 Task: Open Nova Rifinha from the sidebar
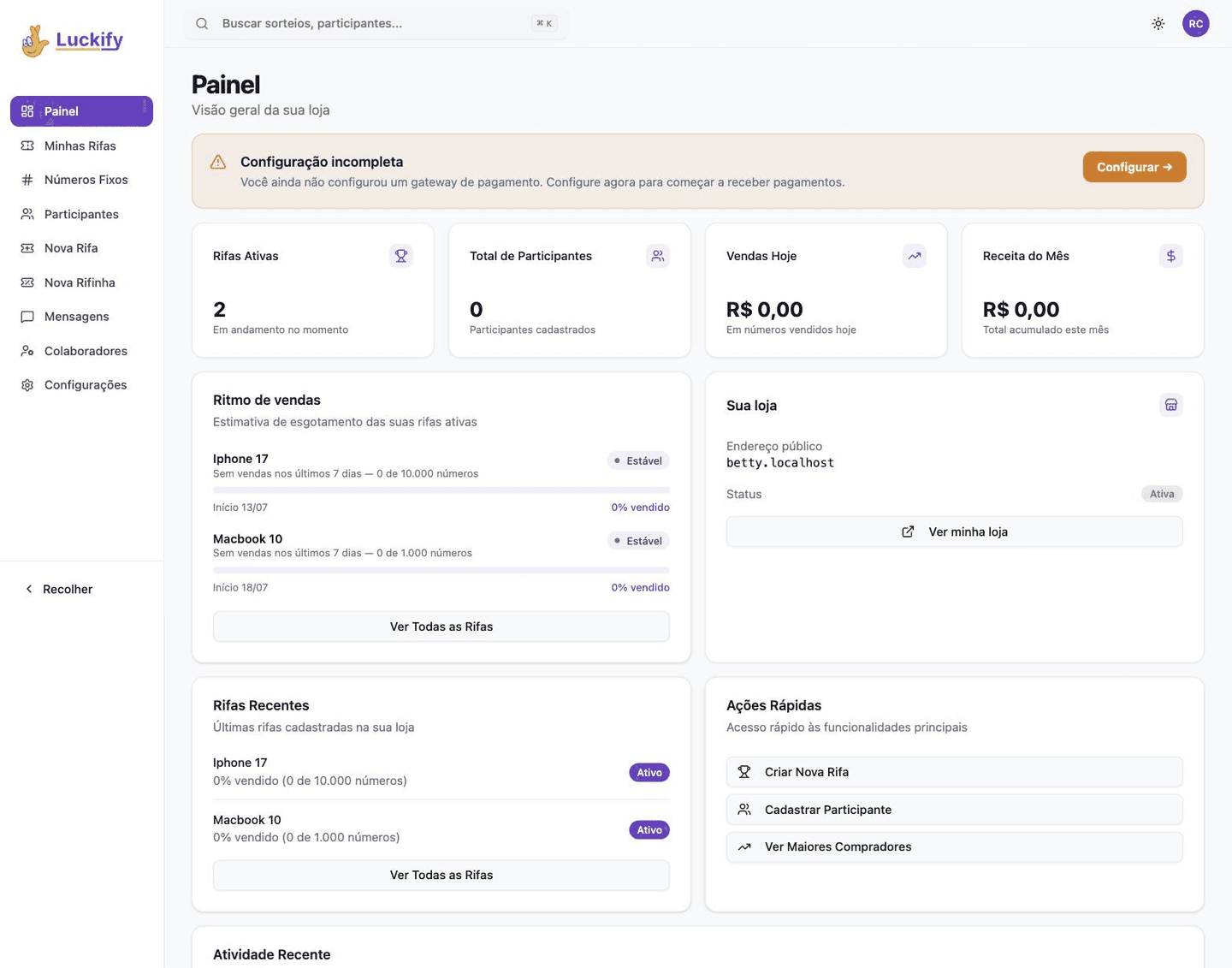81,282
